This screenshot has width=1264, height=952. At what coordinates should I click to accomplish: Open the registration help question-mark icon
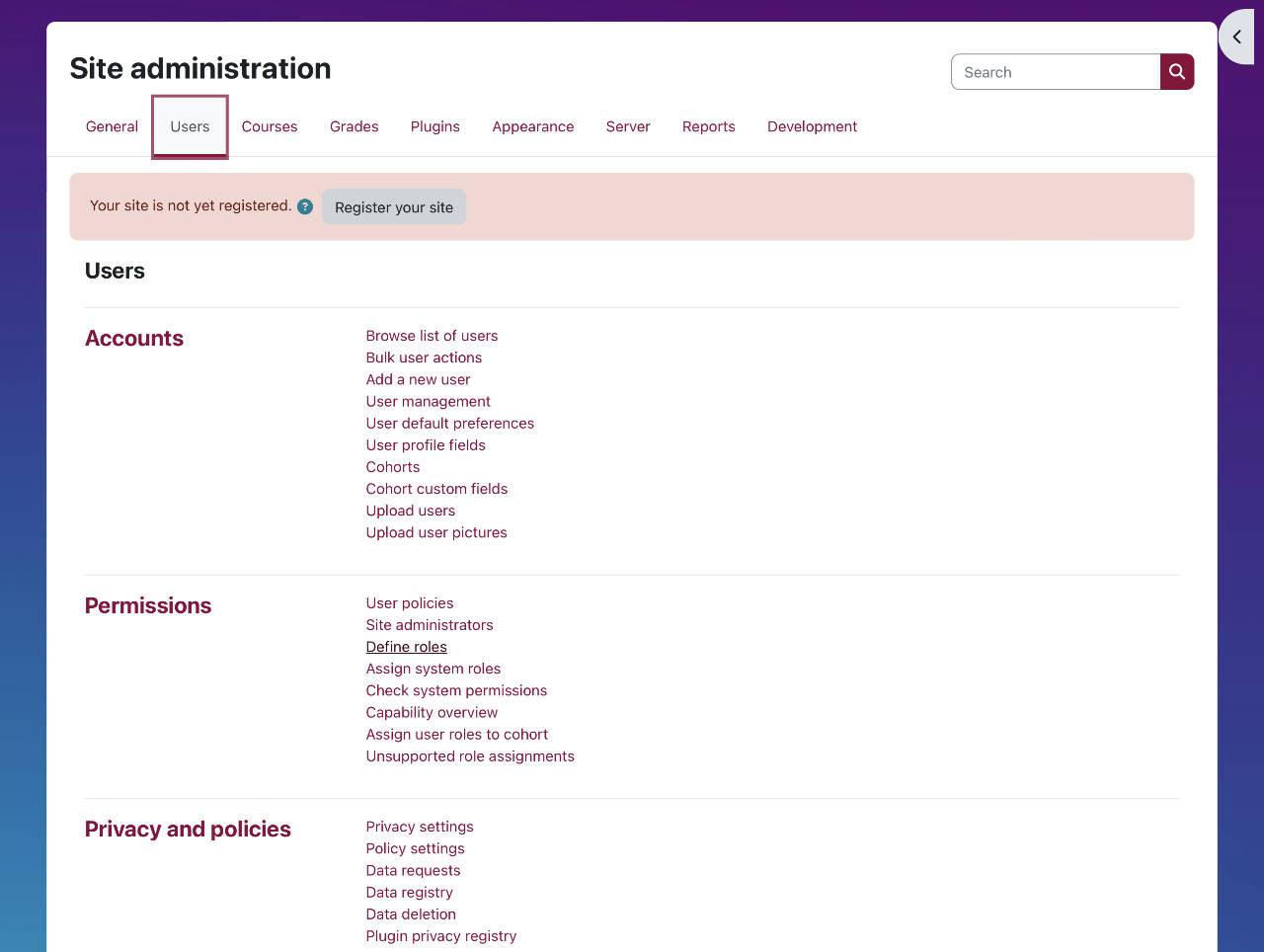click(305, 206)
